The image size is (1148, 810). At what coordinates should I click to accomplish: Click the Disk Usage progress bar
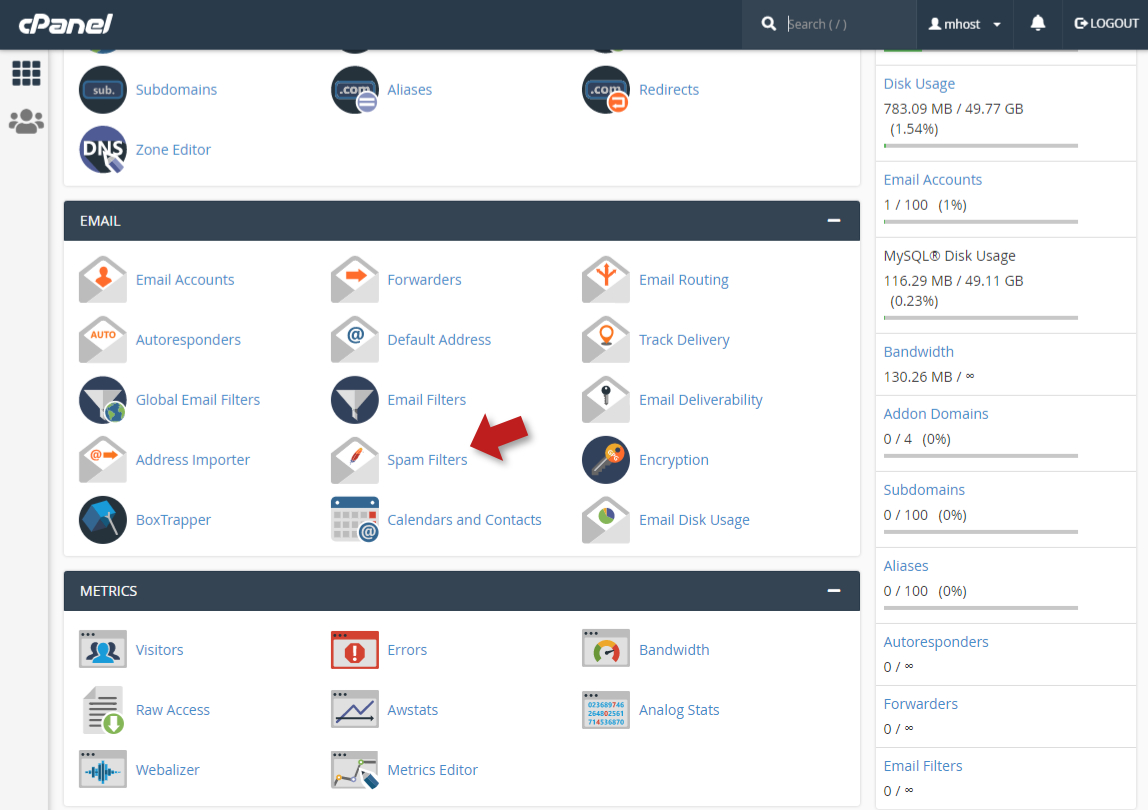(x=980, y=146)
